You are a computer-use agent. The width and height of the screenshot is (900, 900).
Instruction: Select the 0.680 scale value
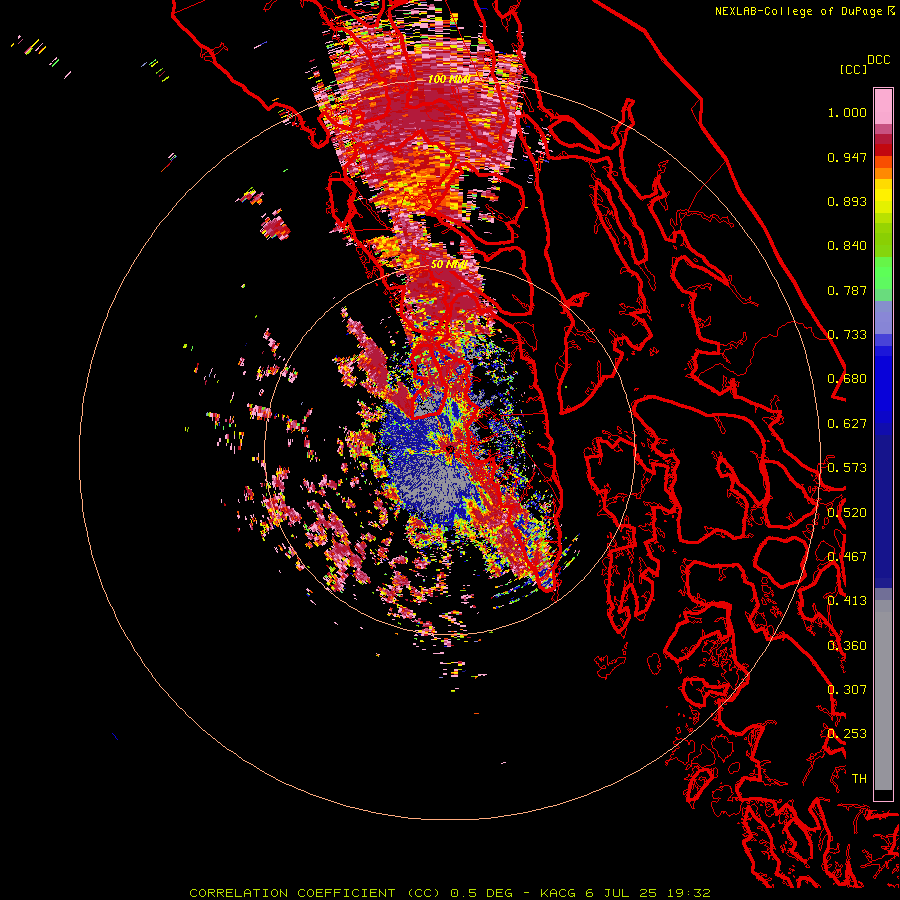(x=847, y=379)
